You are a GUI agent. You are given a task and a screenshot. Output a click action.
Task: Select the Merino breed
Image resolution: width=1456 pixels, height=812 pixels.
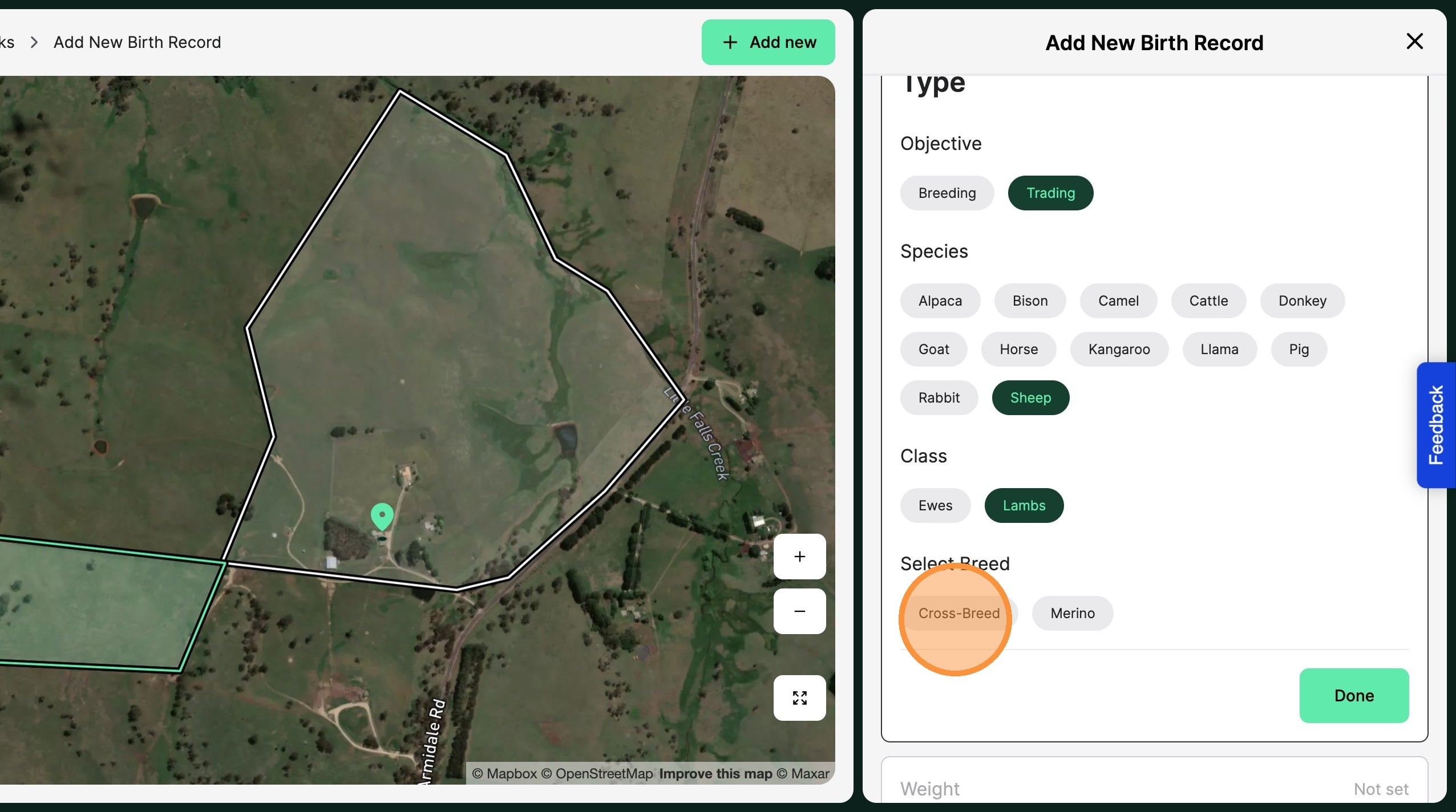pos(1072,614)
